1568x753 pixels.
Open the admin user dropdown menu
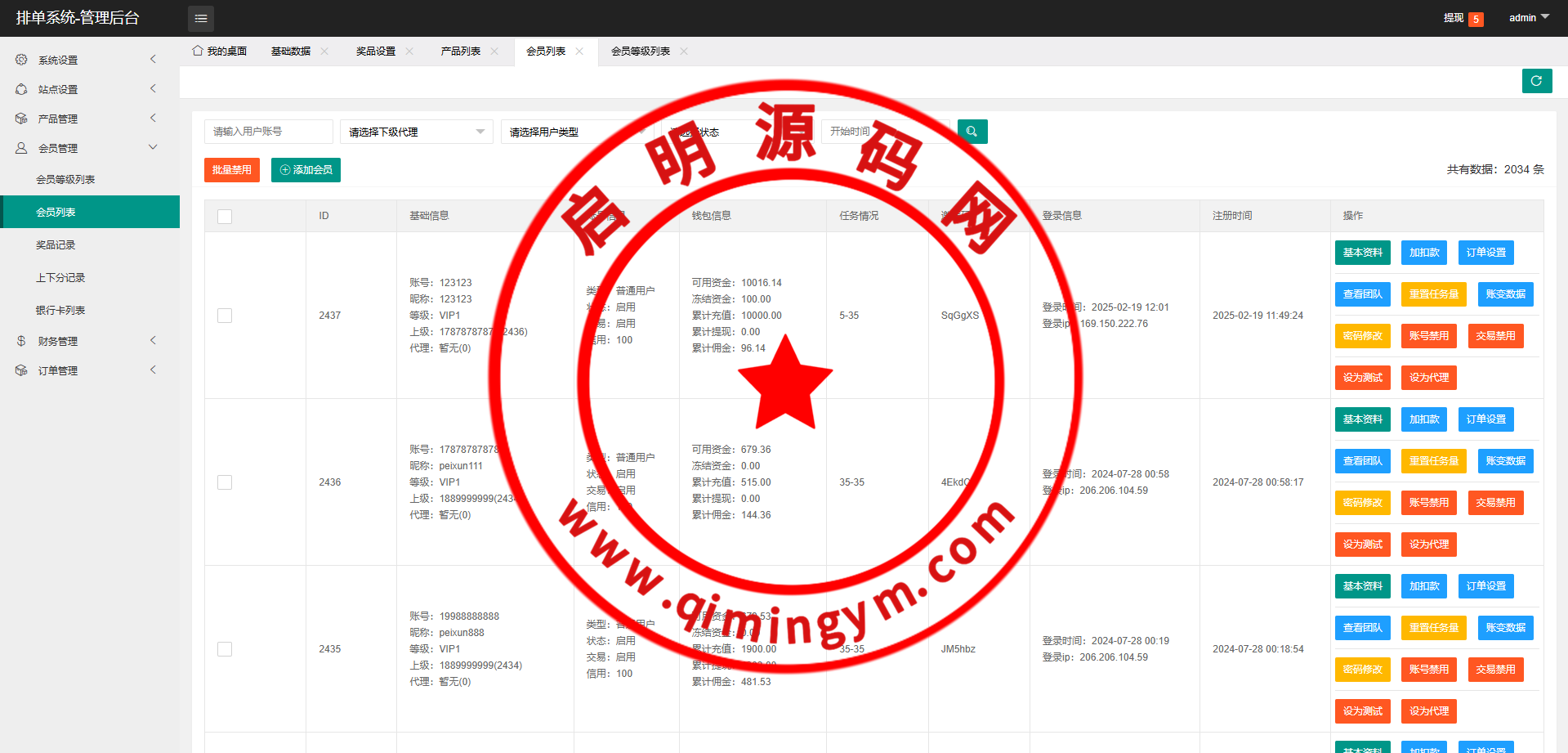click(x=1528, y=18)
